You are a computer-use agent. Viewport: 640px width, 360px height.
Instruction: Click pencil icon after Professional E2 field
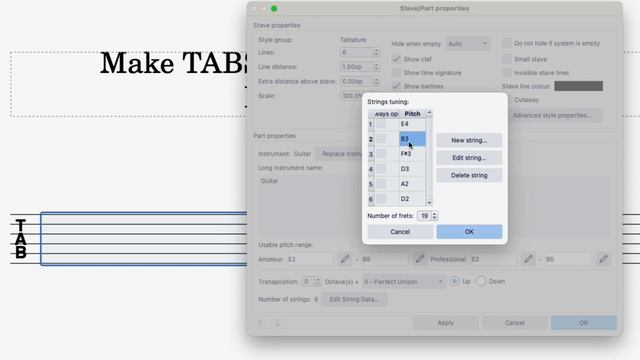coord(529,259)
